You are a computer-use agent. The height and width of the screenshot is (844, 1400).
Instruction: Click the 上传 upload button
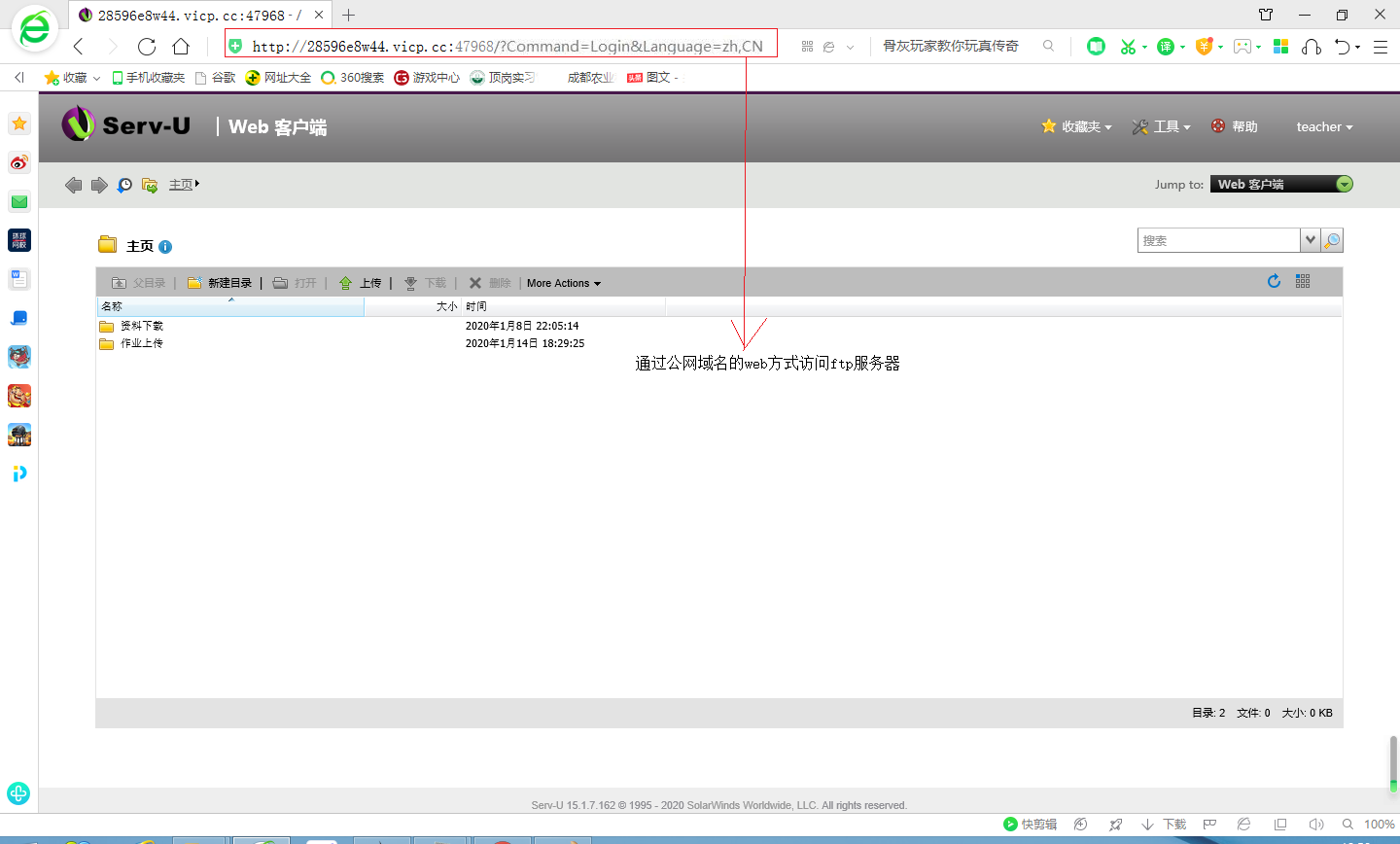click(x=360, y=283)
